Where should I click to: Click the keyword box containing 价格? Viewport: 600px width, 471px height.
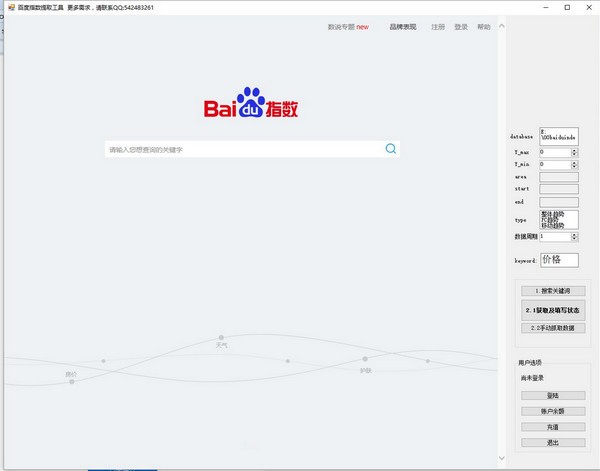pyautogui.click(x=559, y=260)
